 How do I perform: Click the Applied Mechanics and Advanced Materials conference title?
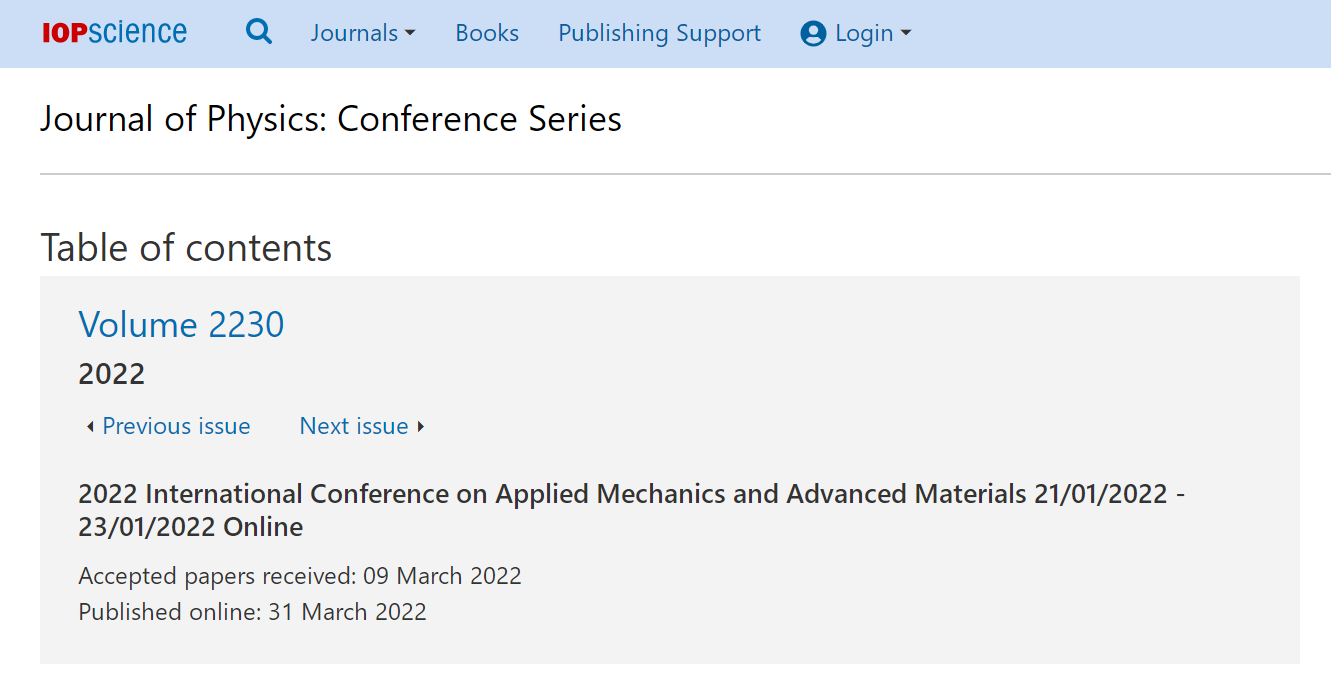[632, 510]
